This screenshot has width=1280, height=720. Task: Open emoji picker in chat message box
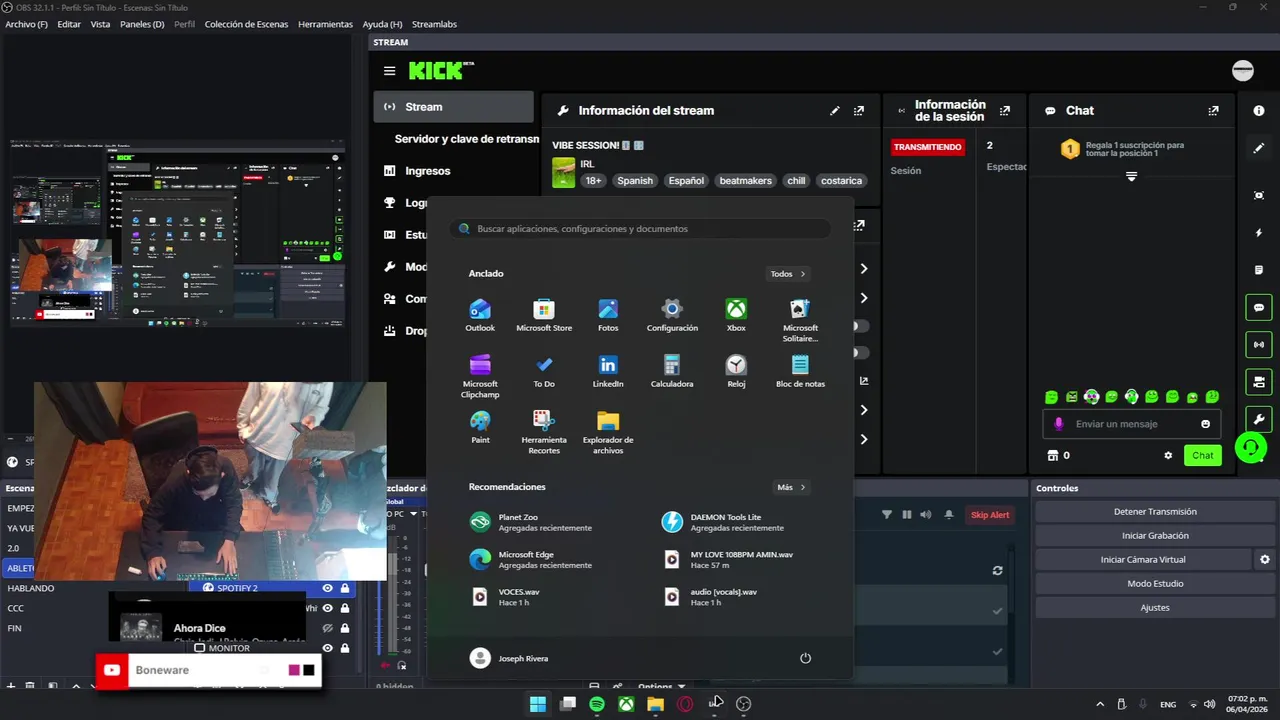pos(1205,424)
